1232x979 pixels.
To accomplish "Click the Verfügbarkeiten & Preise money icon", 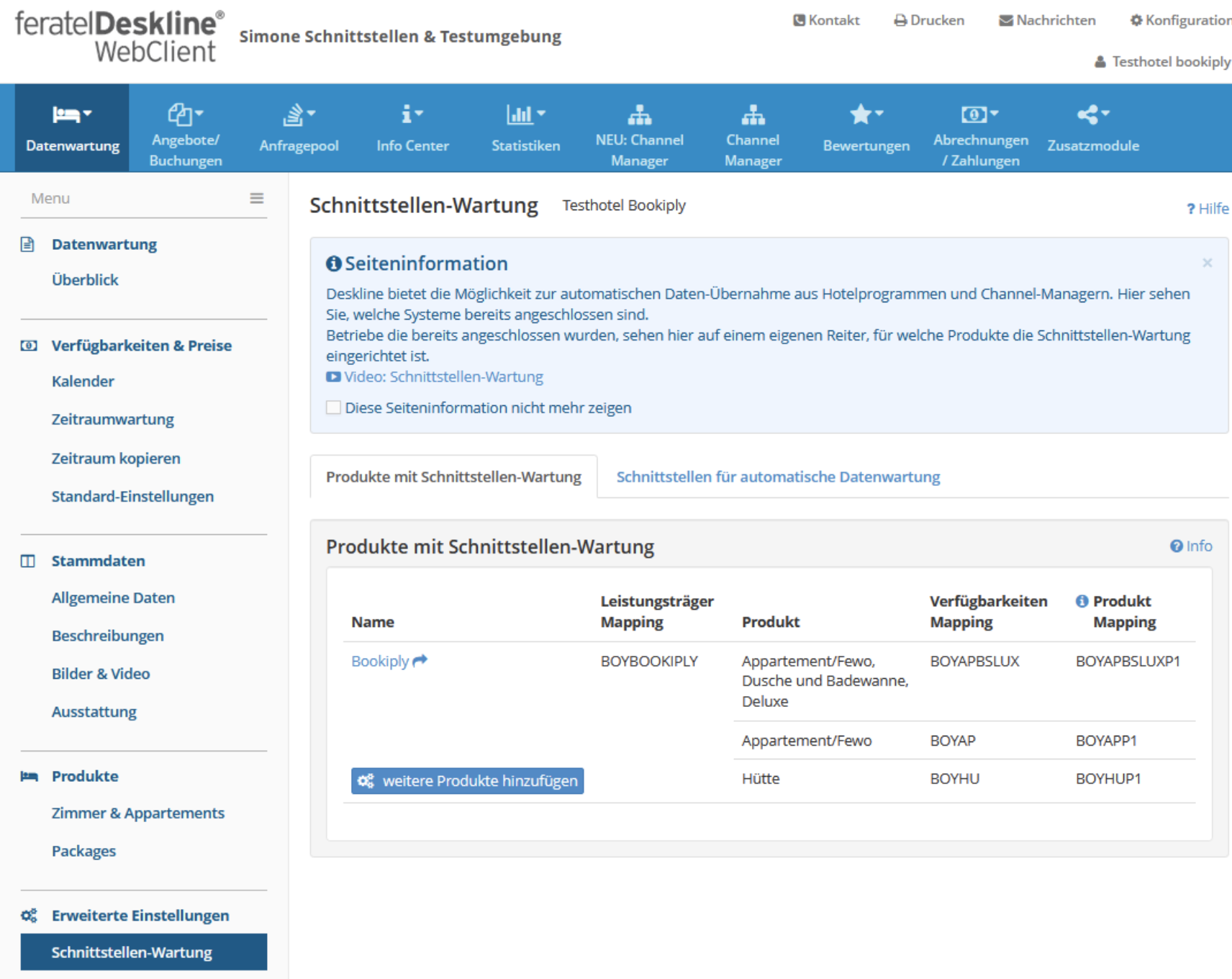I will click(28, 346).
